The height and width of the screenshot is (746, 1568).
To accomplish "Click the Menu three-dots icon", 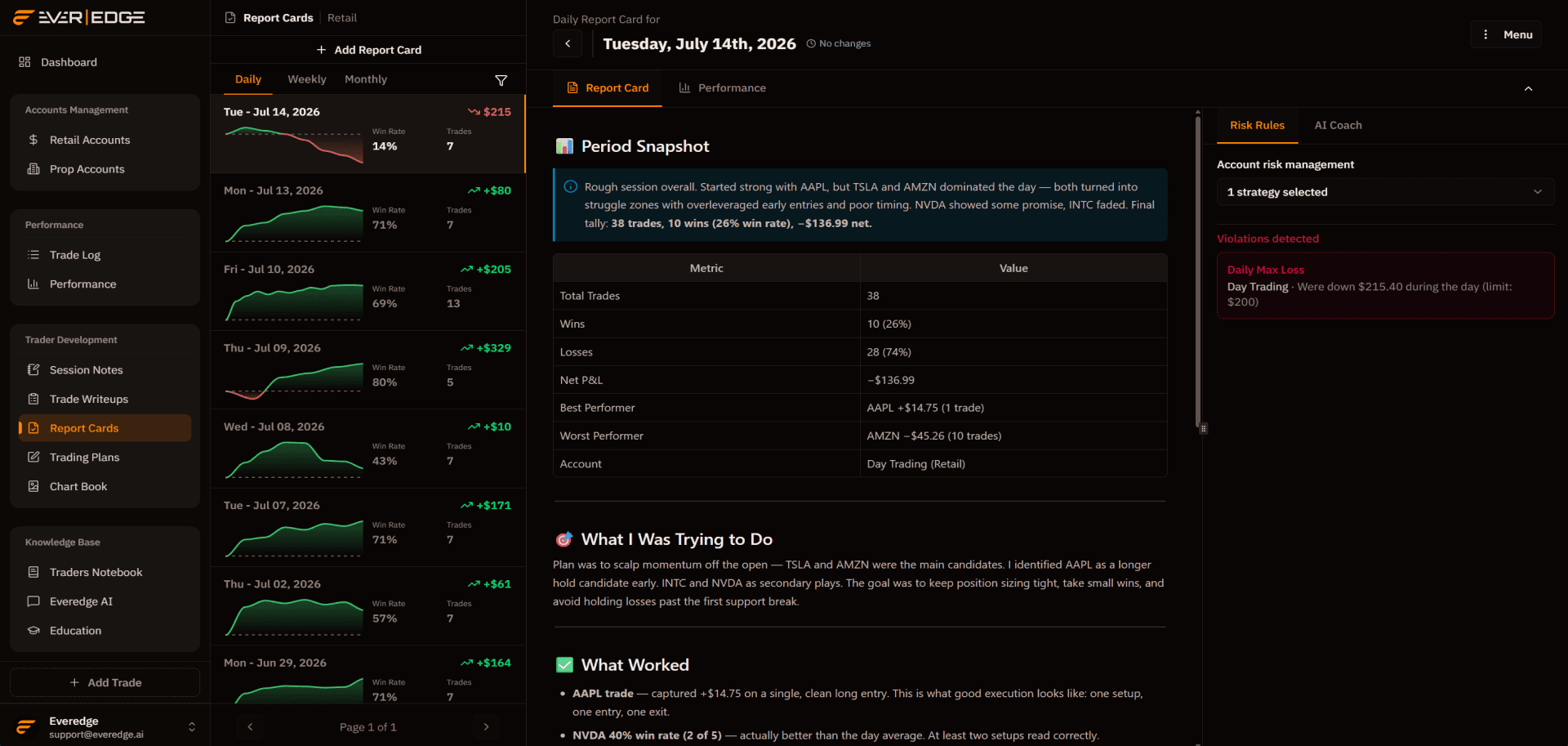I will click(x=1486, y=34).
